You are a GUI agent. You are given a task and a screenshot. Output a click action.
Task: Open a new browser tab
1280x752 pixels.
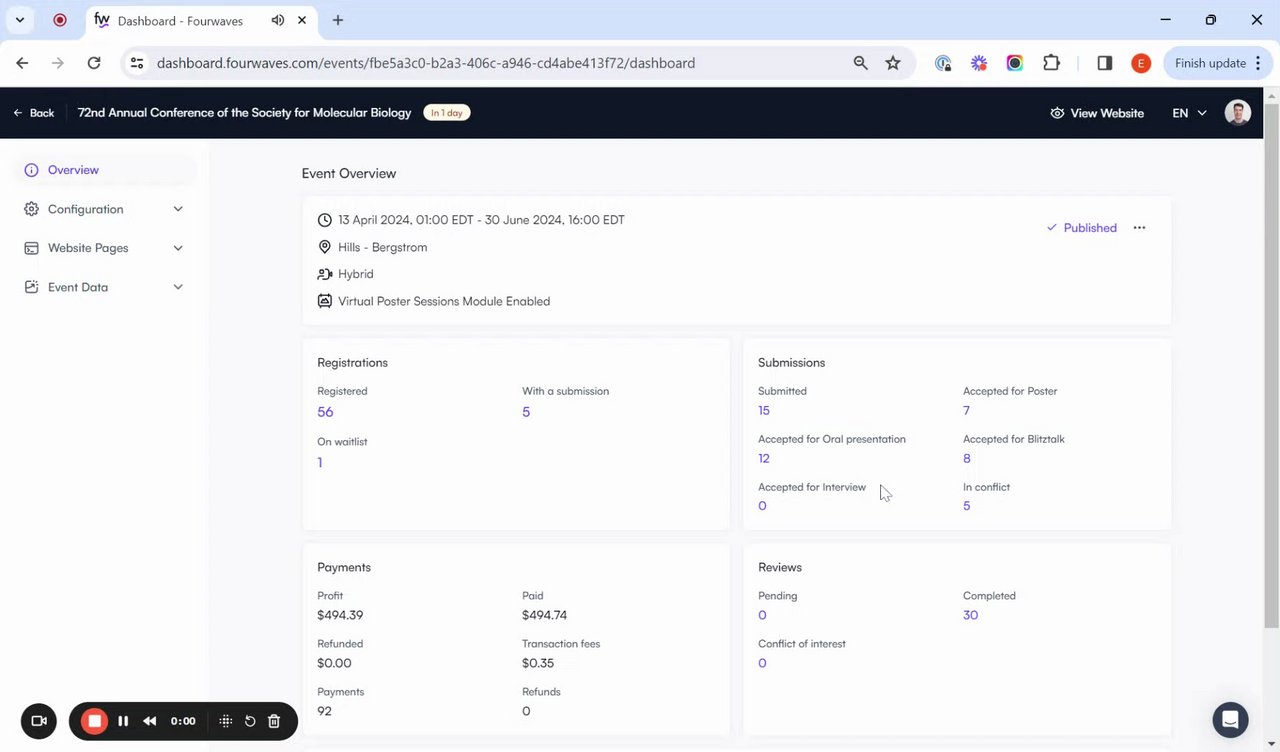[338, 20]
